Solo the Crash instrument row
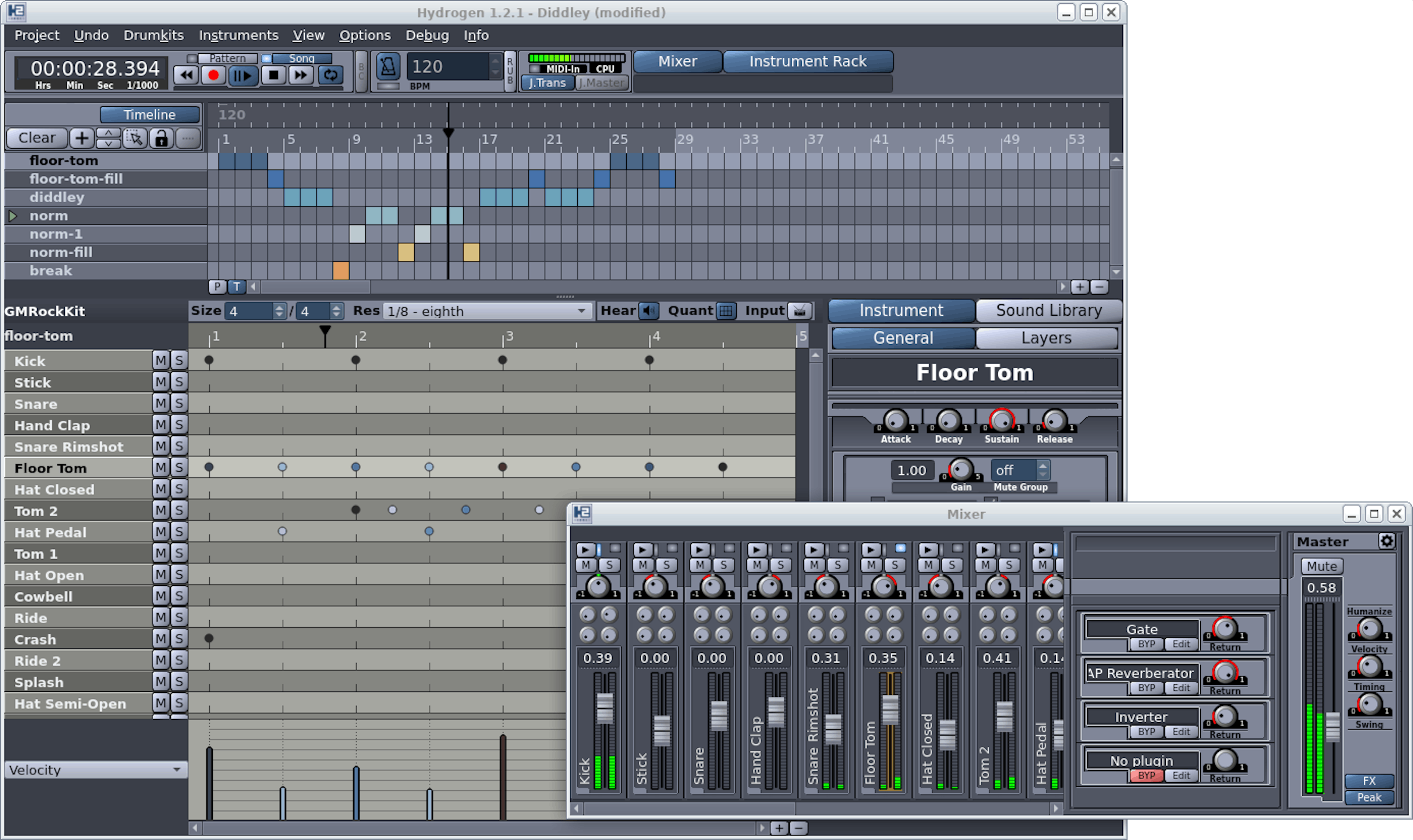Viewport: 1413px width, 840px height. (179, 639)
